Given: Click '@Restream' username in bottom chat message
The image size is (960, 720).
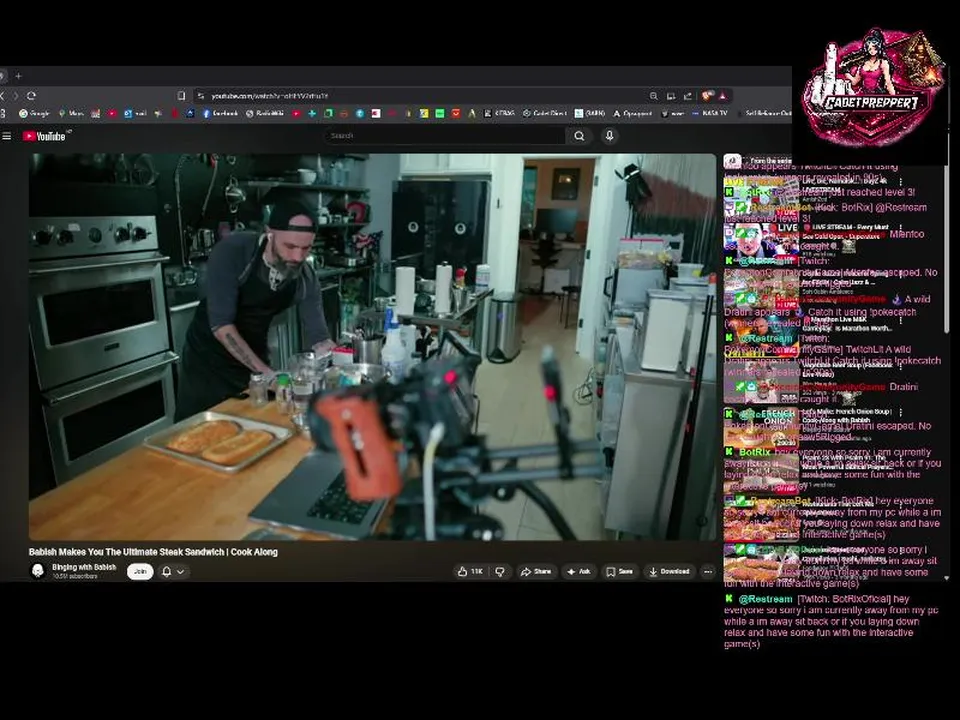Looking at the screenshot, I should point(765,599).
